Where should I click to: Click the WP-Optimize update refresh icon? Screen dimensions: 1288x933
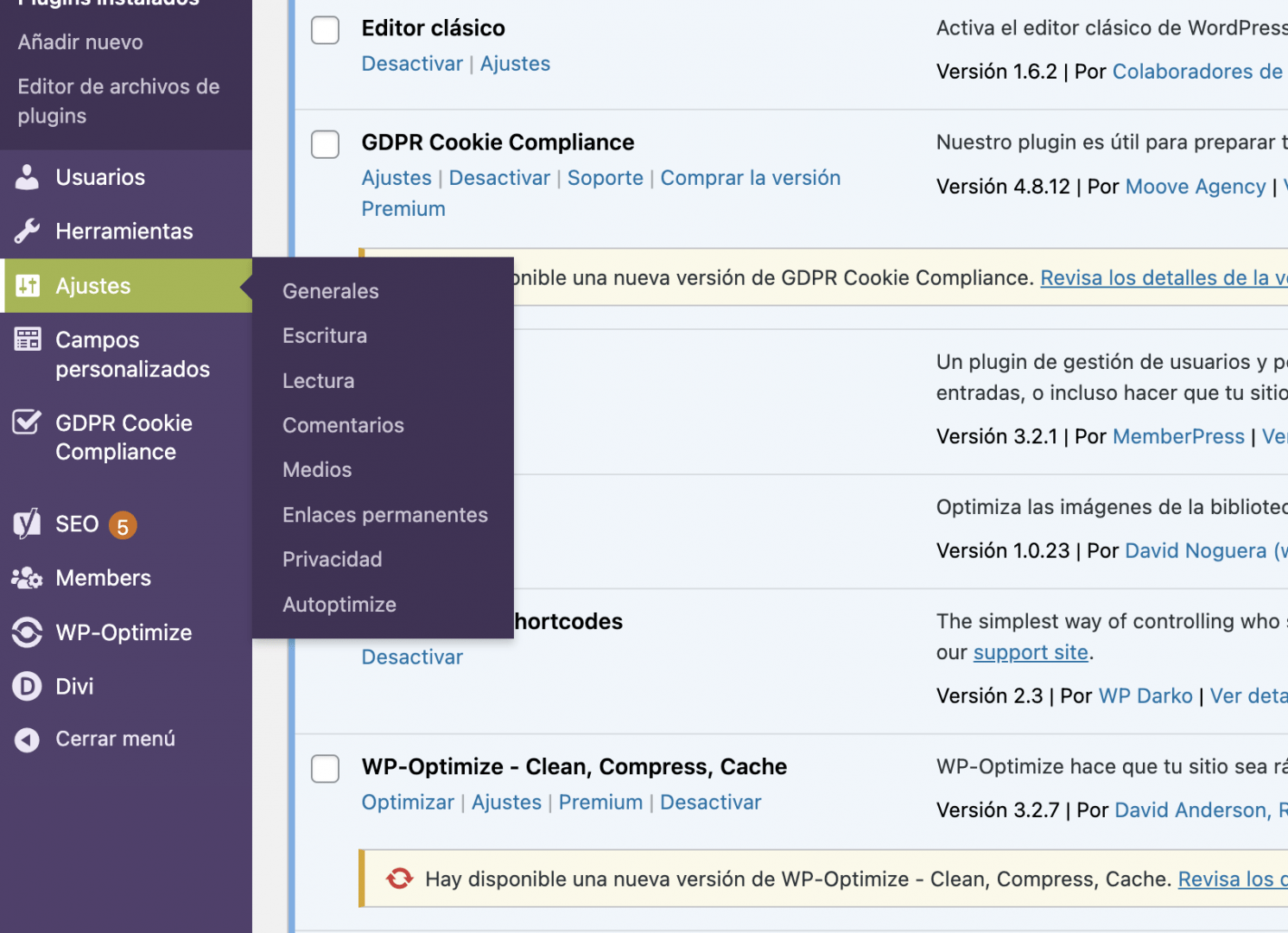click(x=400, y=879)
